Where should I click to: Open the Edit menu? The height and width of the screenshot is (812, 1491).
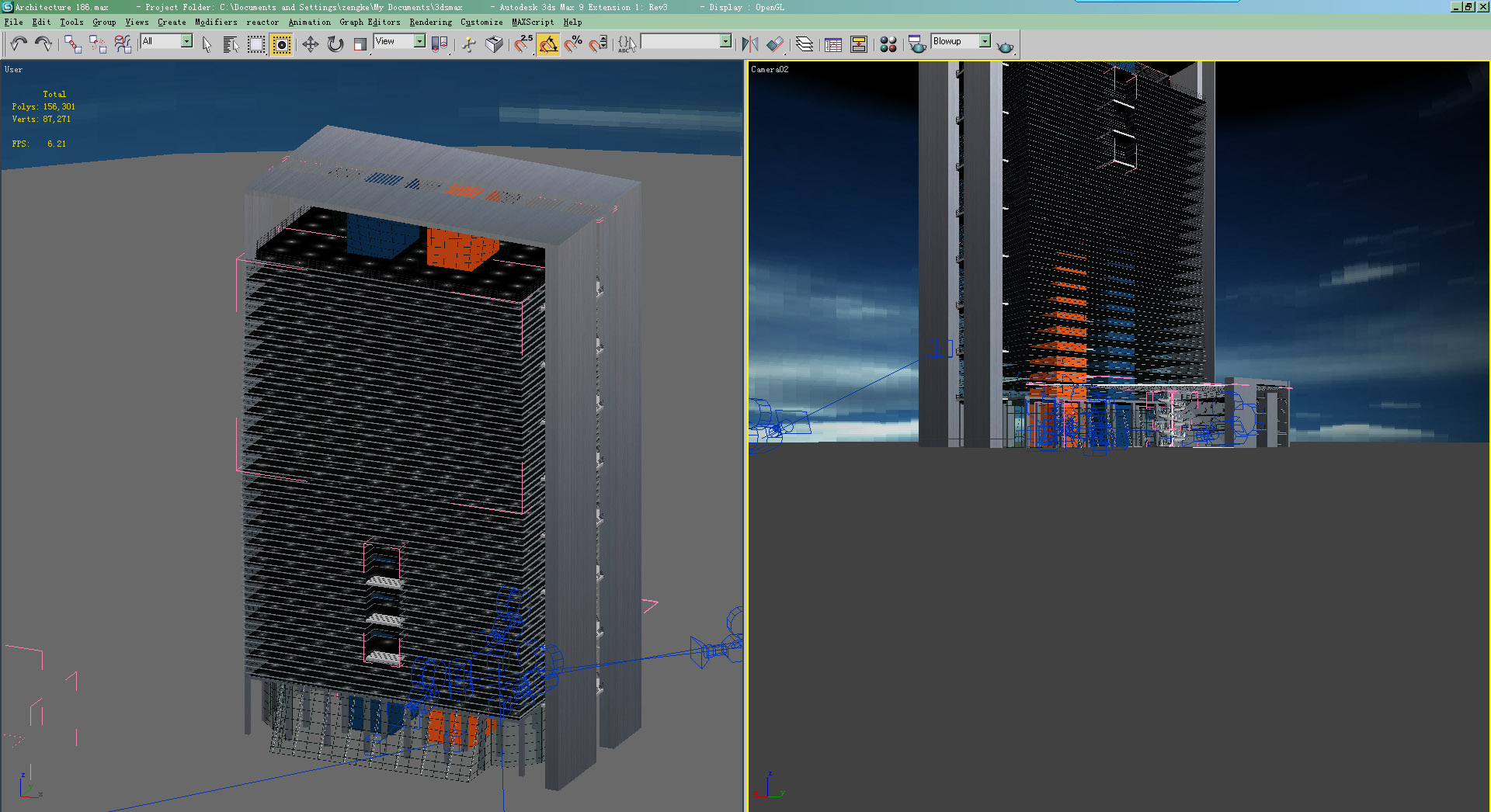[x=41, y=22]
